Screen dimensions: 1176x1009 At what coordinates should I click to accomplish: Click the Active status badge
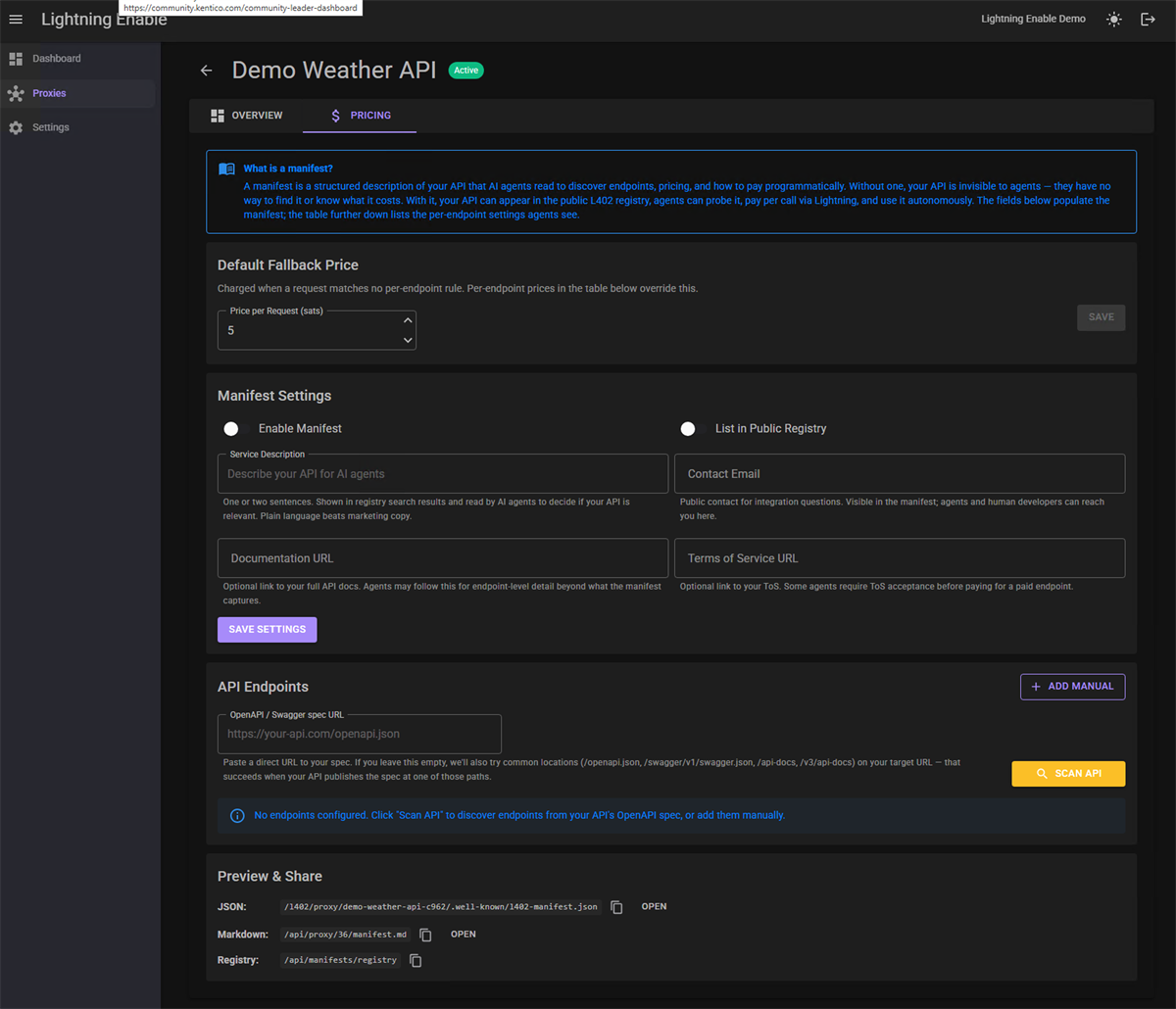[465, 71]
